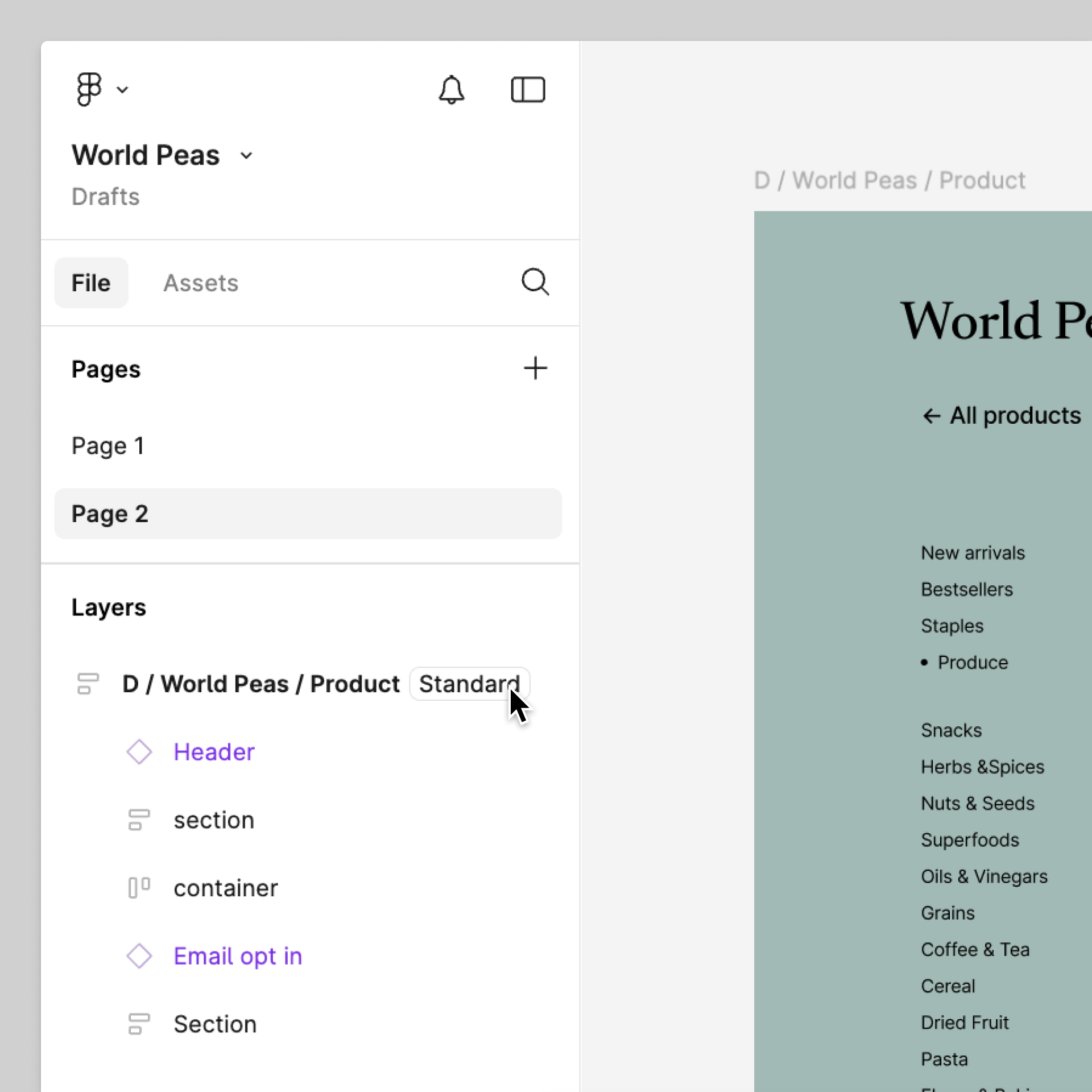Viewport: 1092px width, 1092px height.
Task: Click the section layer frame icon
Action: tap(139, 820)
